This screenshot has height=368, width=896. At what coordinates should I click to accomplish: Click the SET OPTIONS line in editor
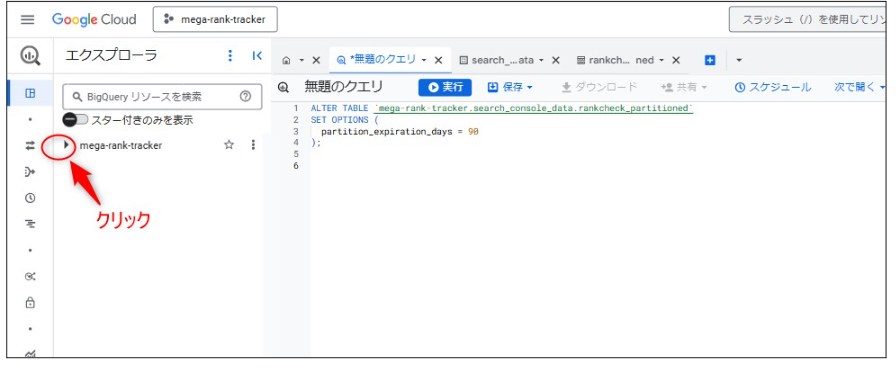point(345,120)
